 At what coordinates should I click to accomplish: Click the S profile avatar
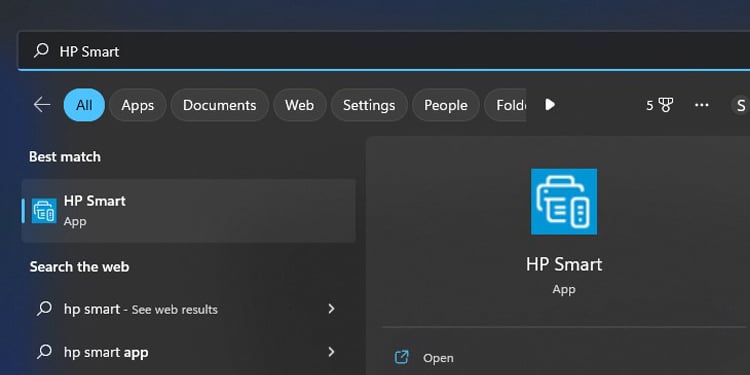tap(740, 105)
